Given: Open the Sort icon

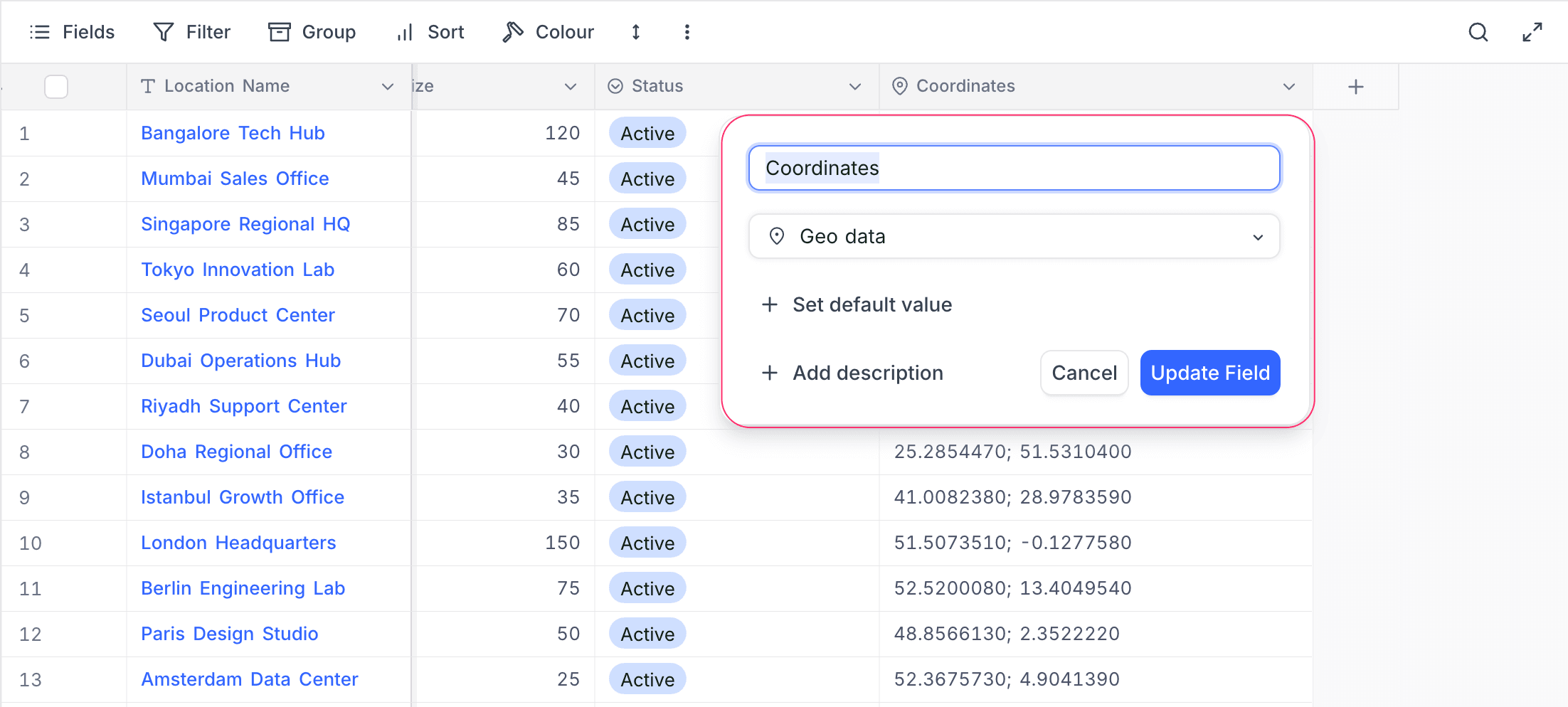Looking at the screenshot, I should 403,31.
